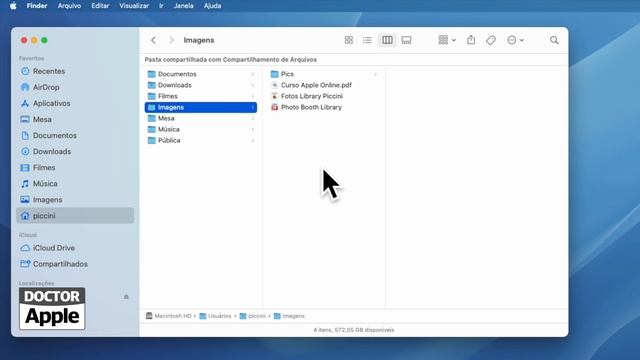Viewport: 640px width, 360px height.
Task: Select the Imagens folder in first column
Action: (201, 107)
